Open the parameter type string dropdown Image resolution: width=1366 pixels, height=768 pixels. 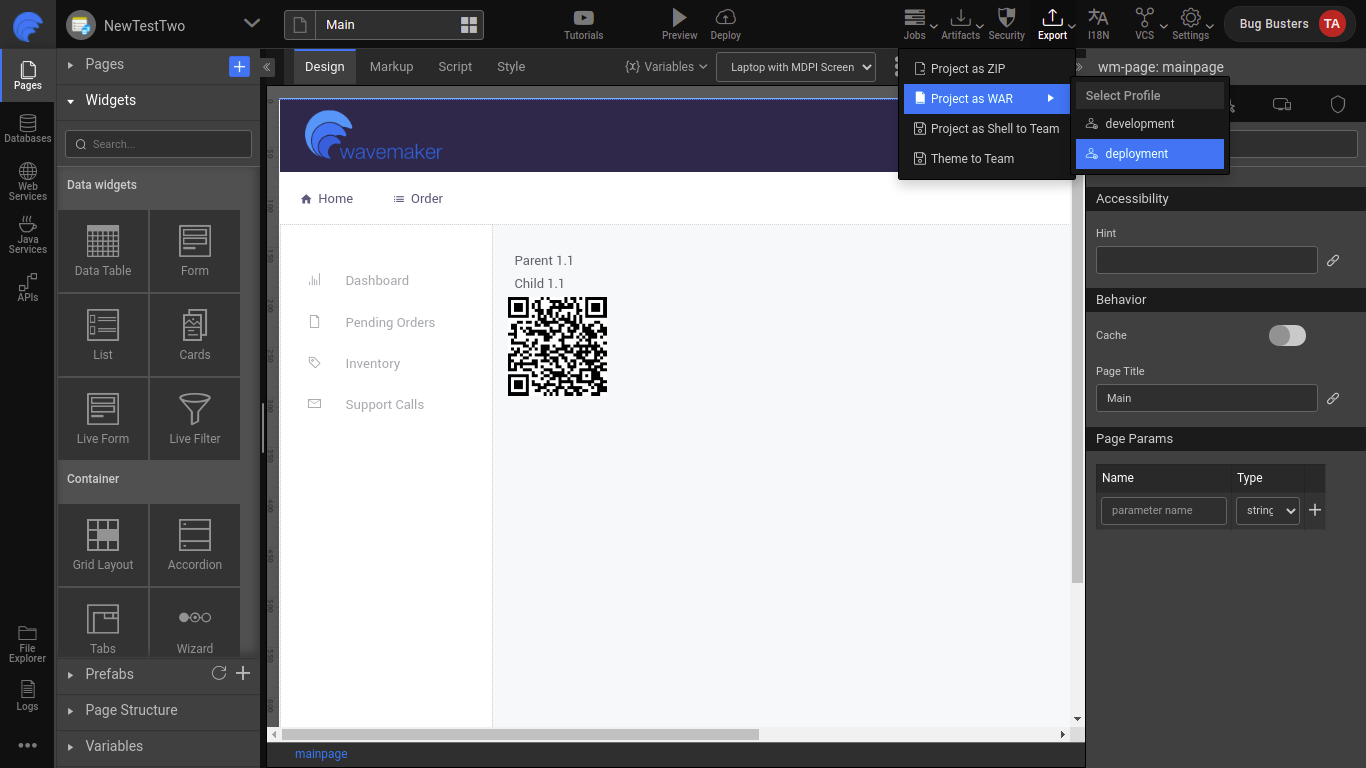pos(1267,511)
